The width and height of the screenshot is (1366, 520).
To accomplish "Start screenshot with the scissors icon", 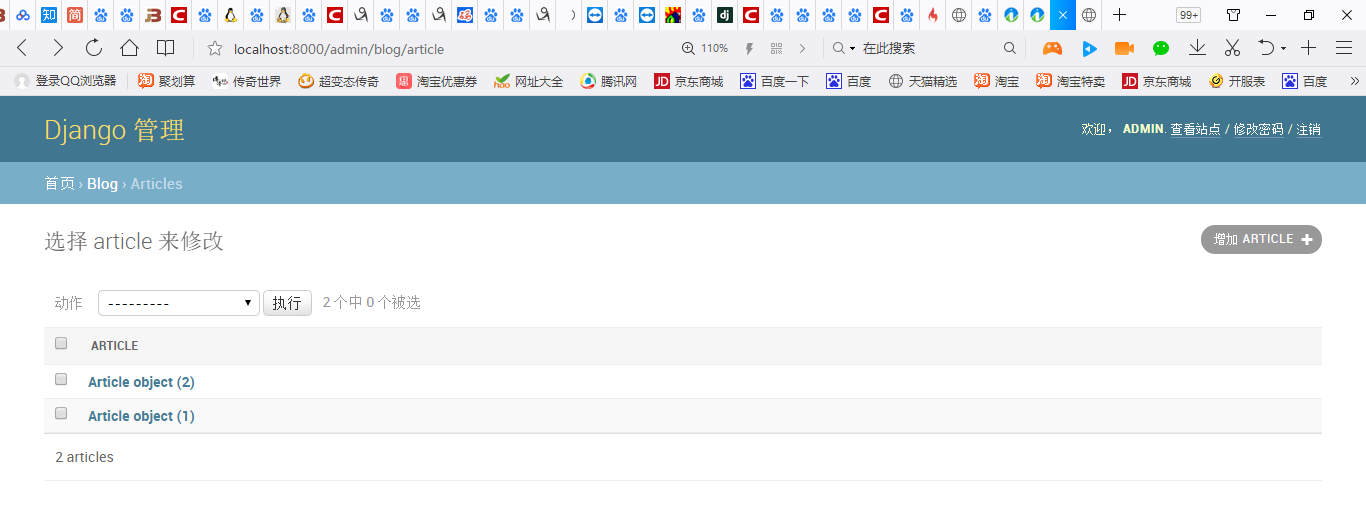I will point(1232,48).
